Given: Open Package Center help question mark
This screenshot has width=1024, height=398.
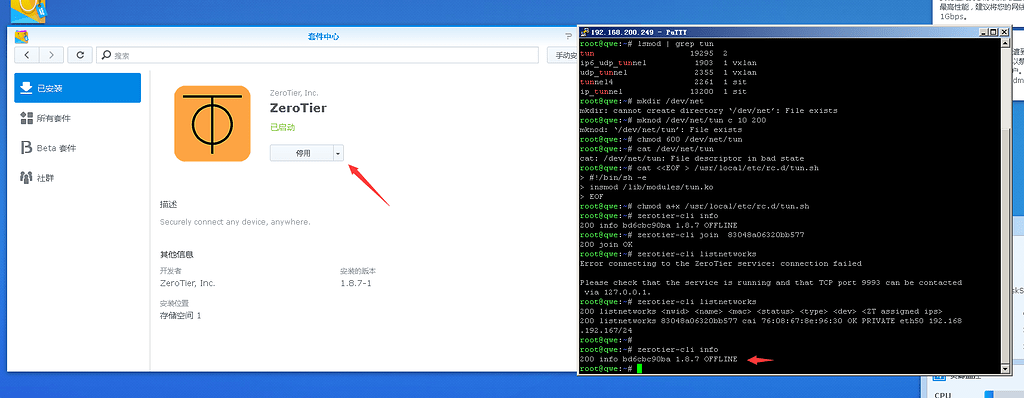Looking at the screenshot, I should [x=568, y=37].
